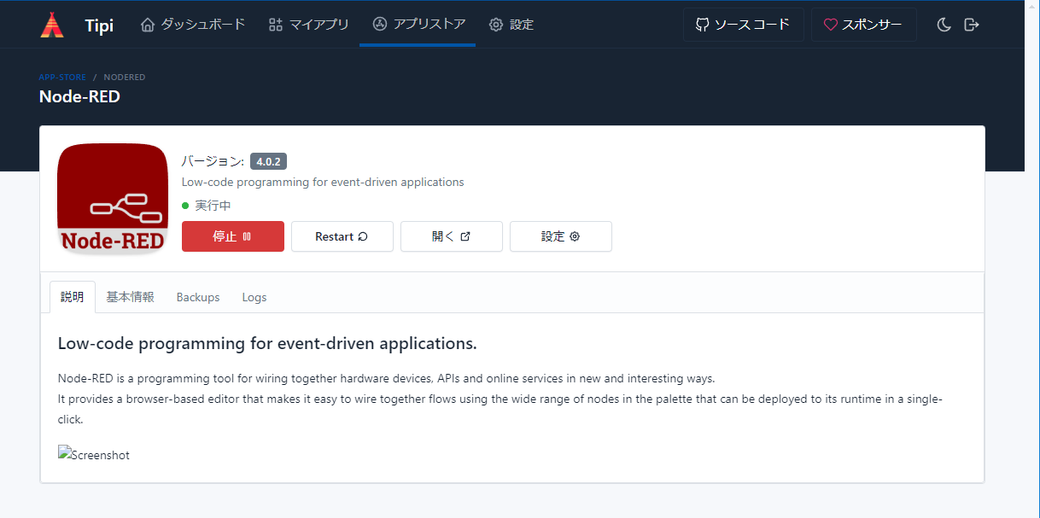
Task: Stop the app with red 停止 button
Action: (233, 237)
